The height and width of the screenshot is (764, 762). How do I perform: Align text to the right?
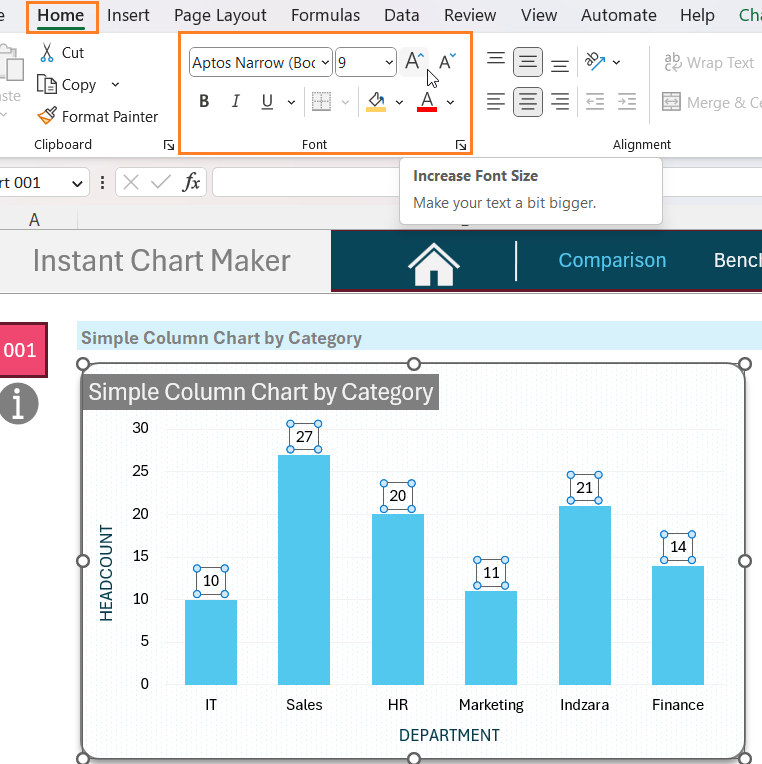pos(560,102)
